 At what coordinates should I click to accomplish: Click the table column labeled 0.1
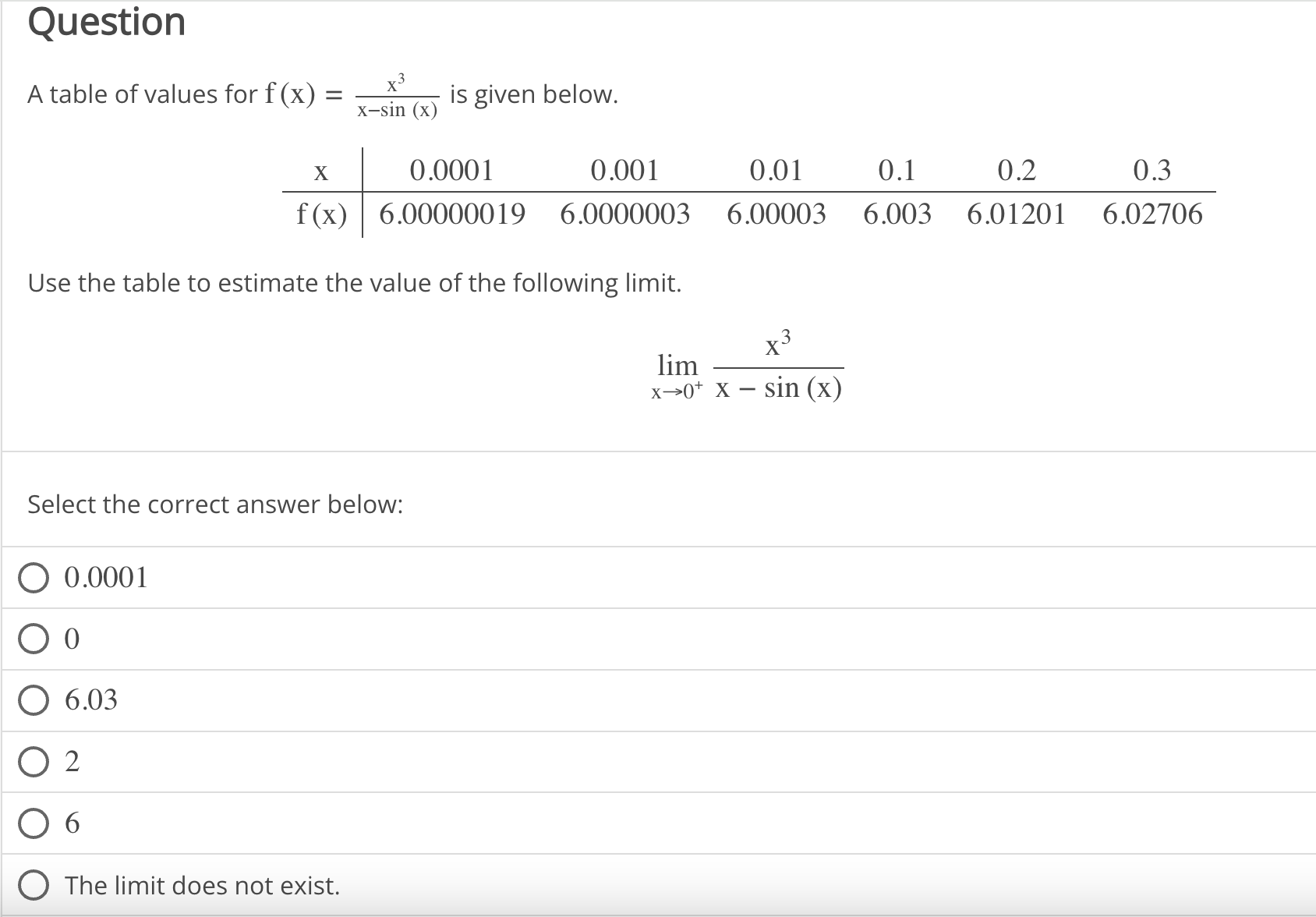click(897, 172)
